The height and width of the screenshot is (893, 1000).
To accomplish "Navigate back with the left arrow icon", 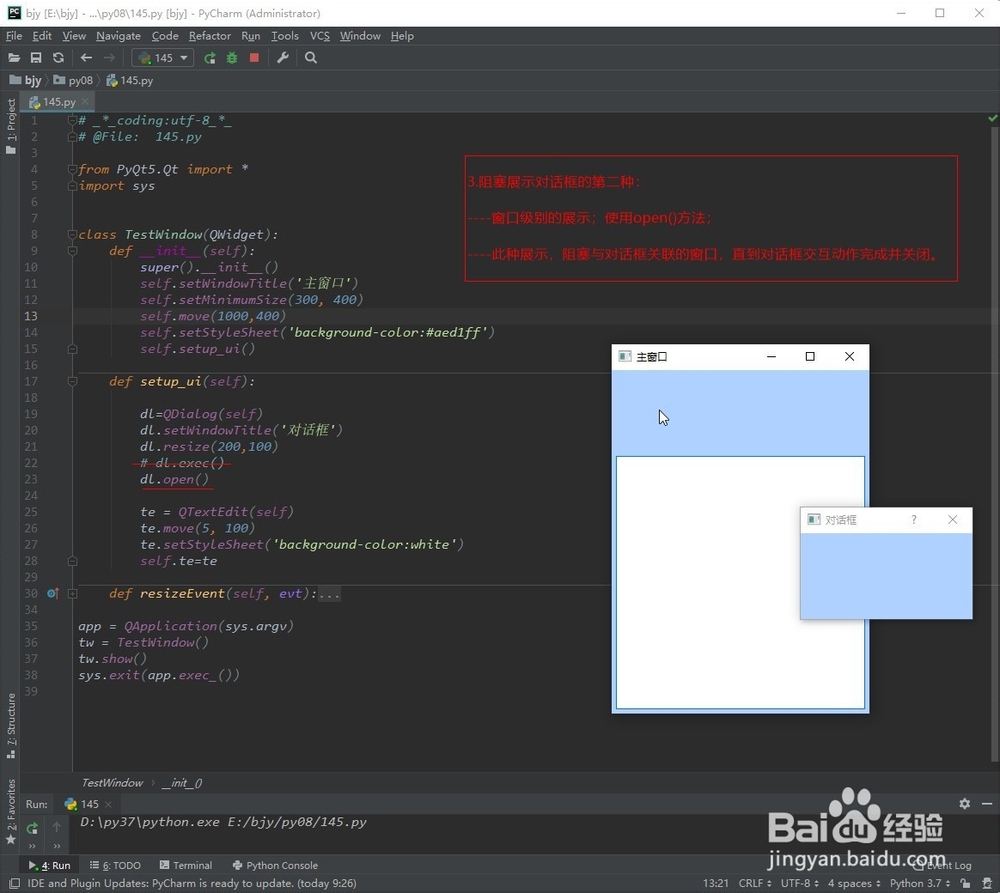I will click(x=86, y=58).
